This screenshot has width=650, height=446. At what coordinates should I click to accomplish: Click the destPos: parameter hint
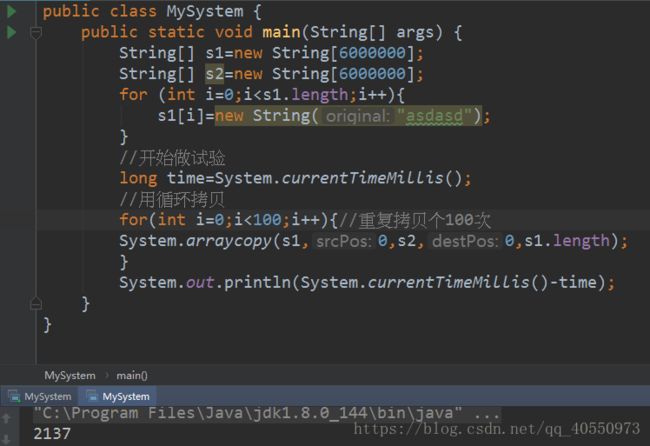coord(465,241)
